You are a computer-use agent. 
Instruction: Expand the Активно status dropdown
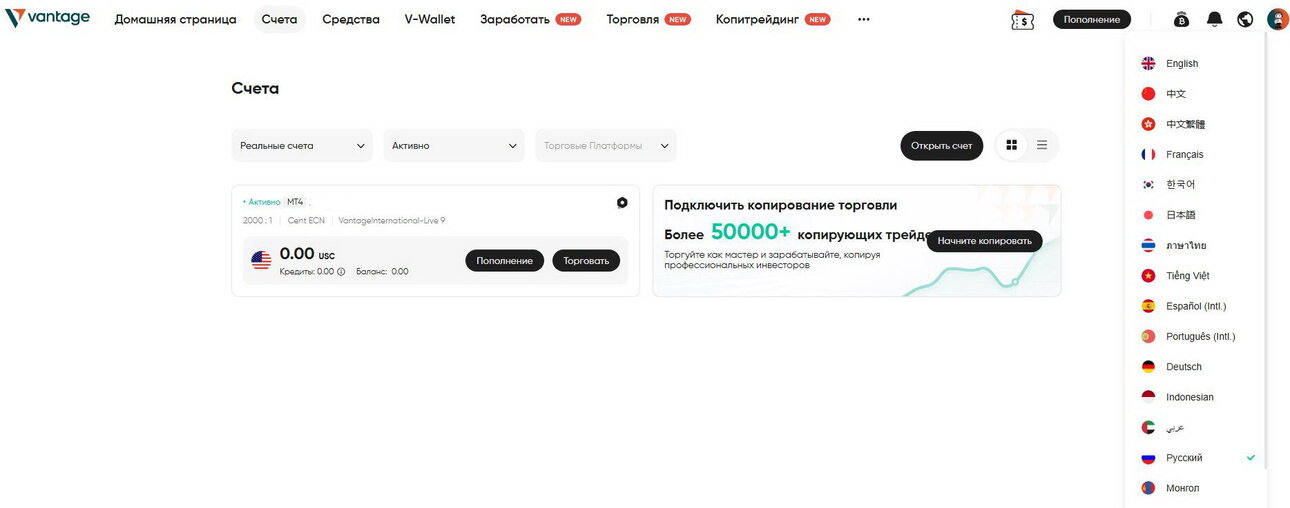[x=454, y=145]
